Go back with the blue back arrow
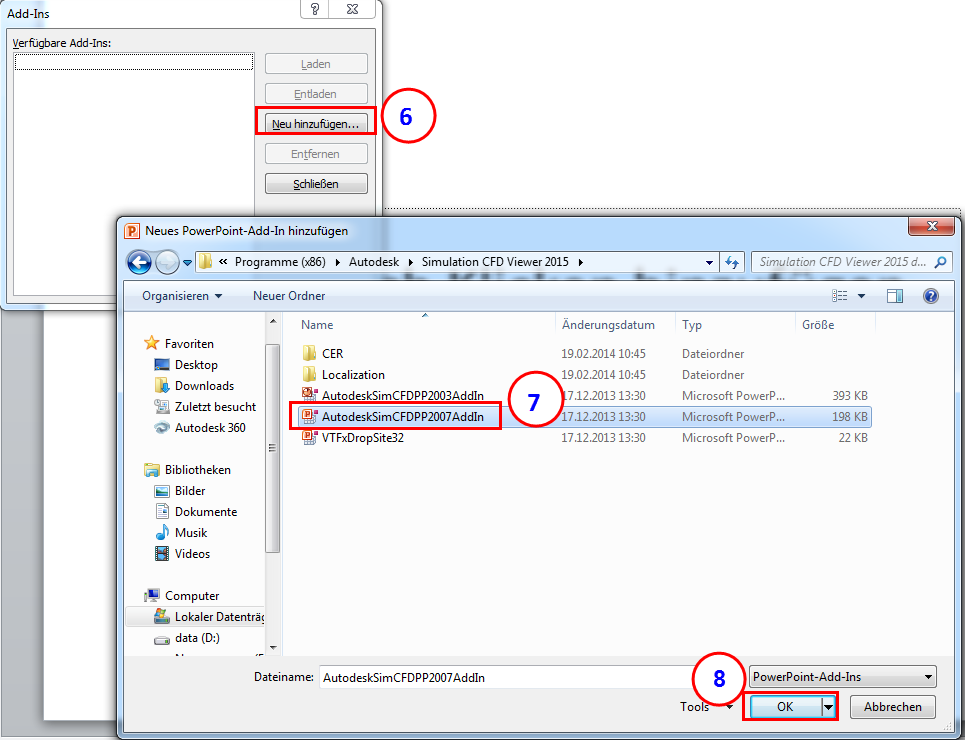This screenshot has width=965, height=740. (x=139, y=262)
